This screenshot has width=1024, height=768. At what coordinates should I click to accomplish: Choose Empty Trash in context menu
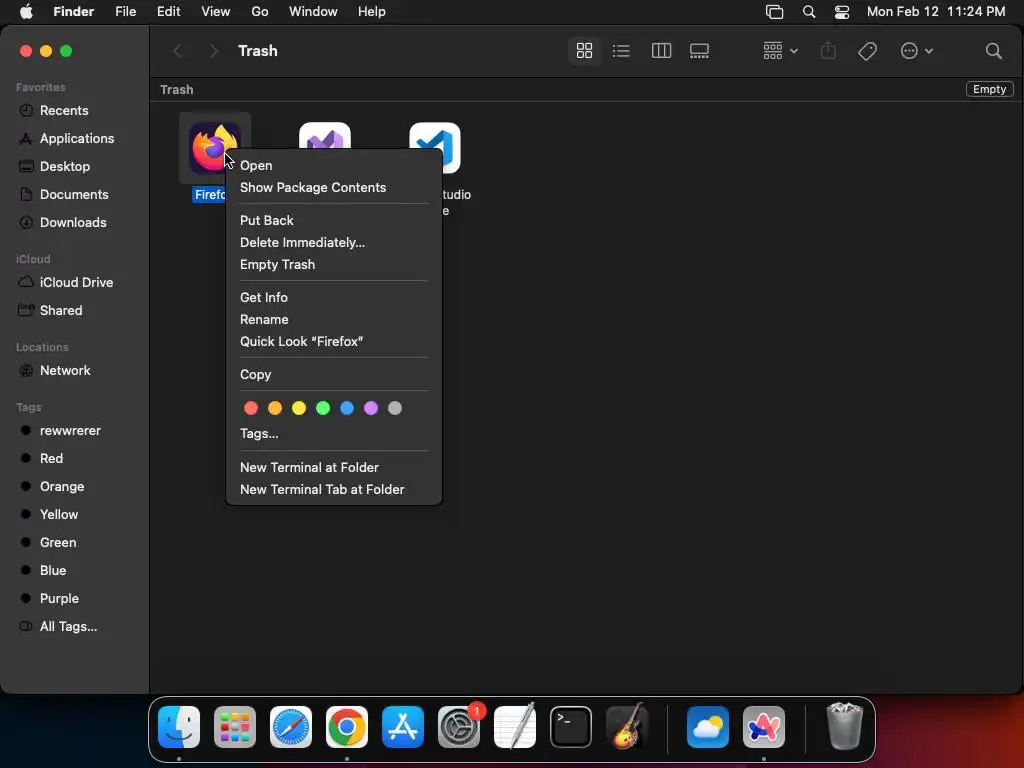334,264
